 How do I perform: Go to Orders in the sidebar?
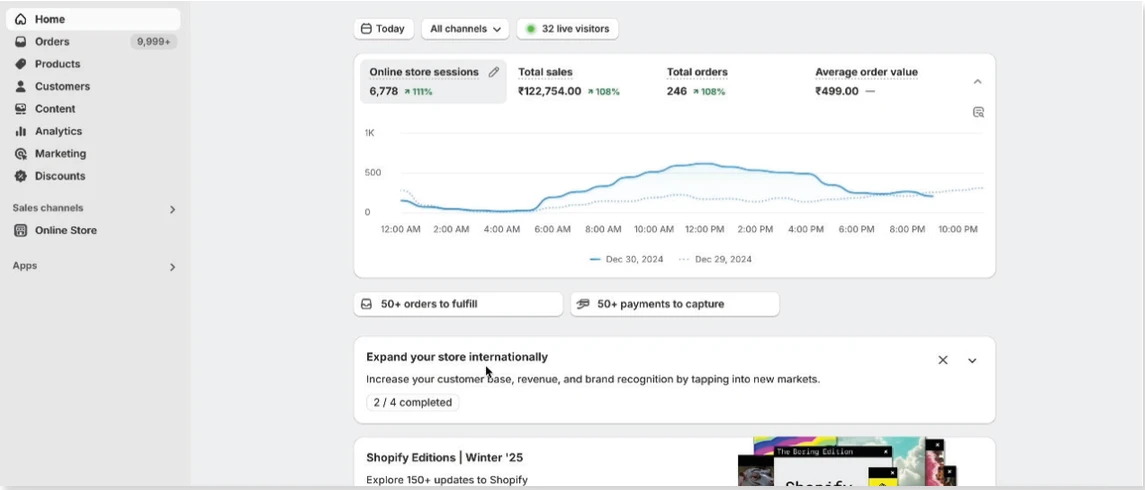tap(93, 42)
